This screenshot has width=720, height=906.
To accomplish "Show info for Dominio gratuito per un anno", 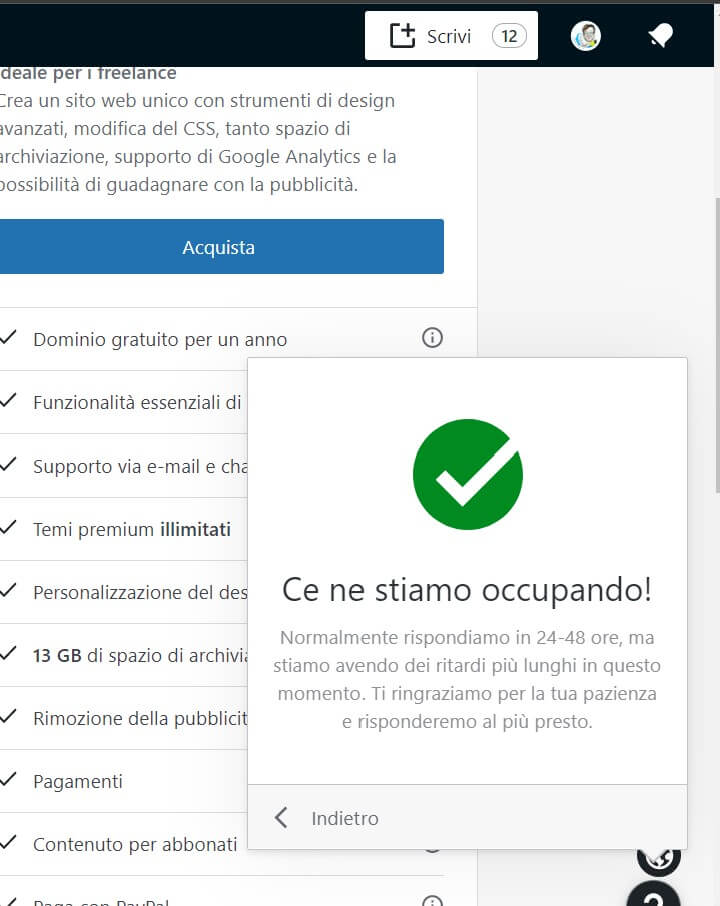I will pyautogui.click(x=432, y=338).
